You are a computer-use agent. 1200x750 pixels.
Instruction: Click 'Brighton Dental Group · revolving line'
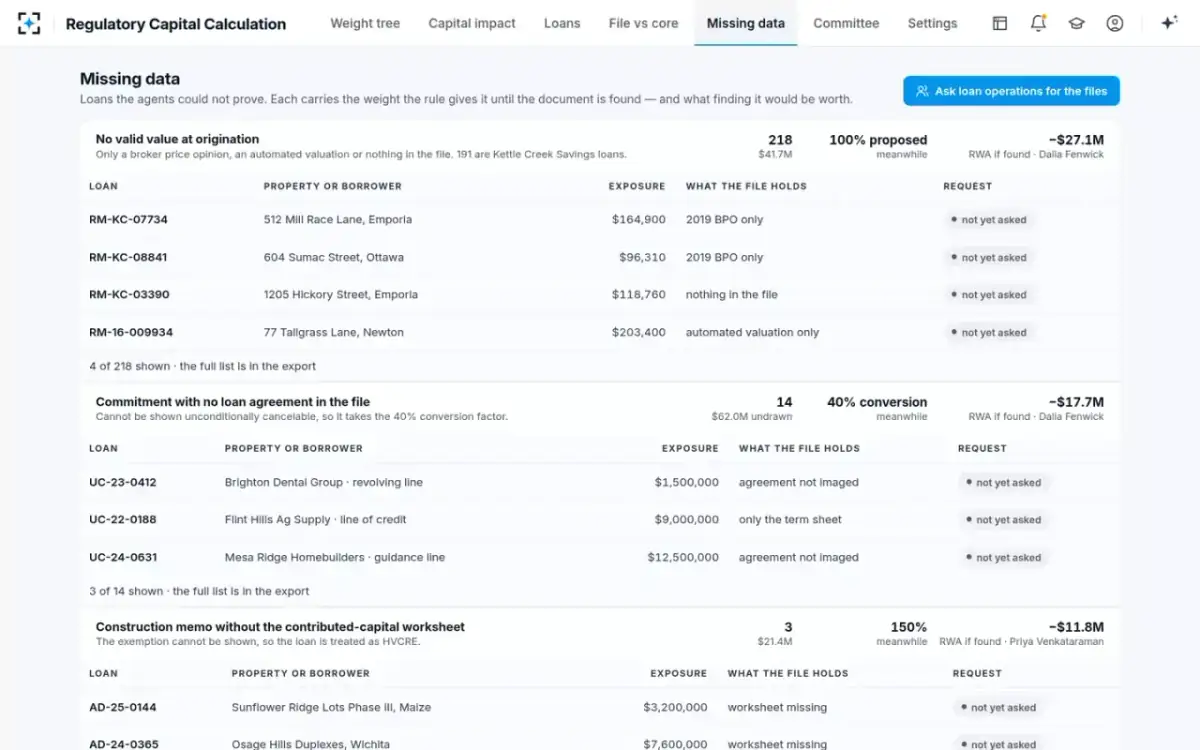click(324, 483)
